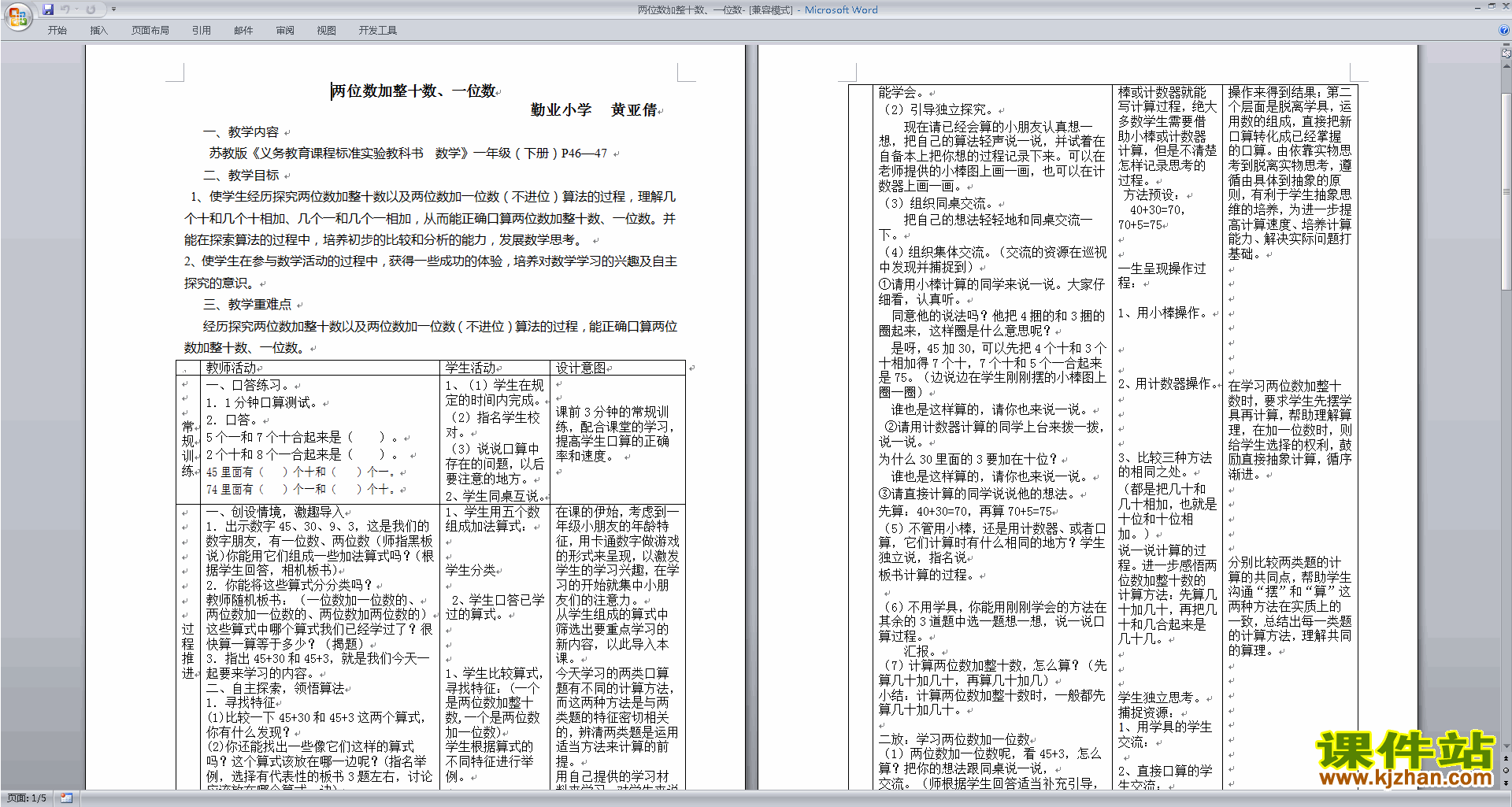Click the vertical scrollbar up arrow

[1506, 66]
